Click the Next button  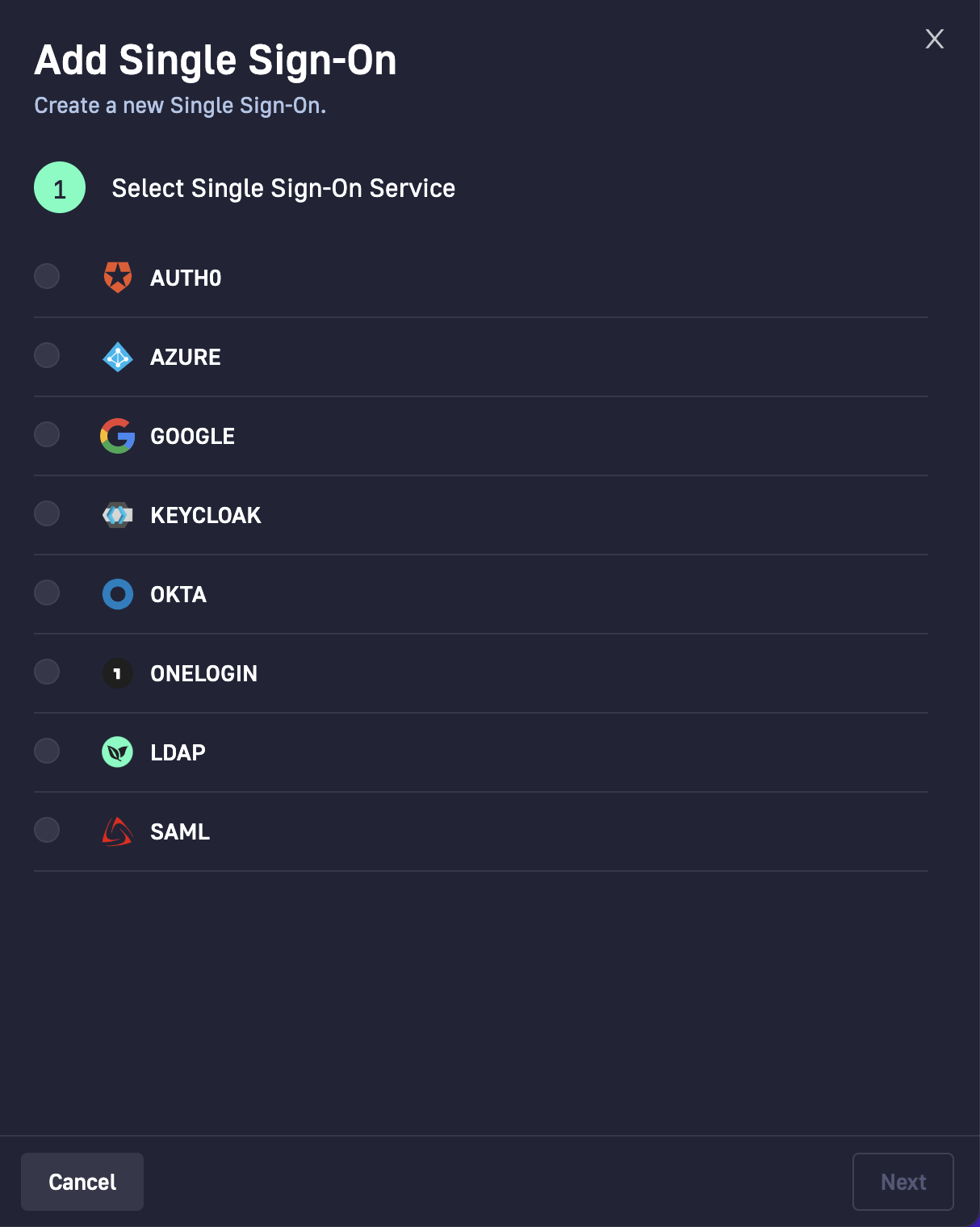tap(903, 1182)
